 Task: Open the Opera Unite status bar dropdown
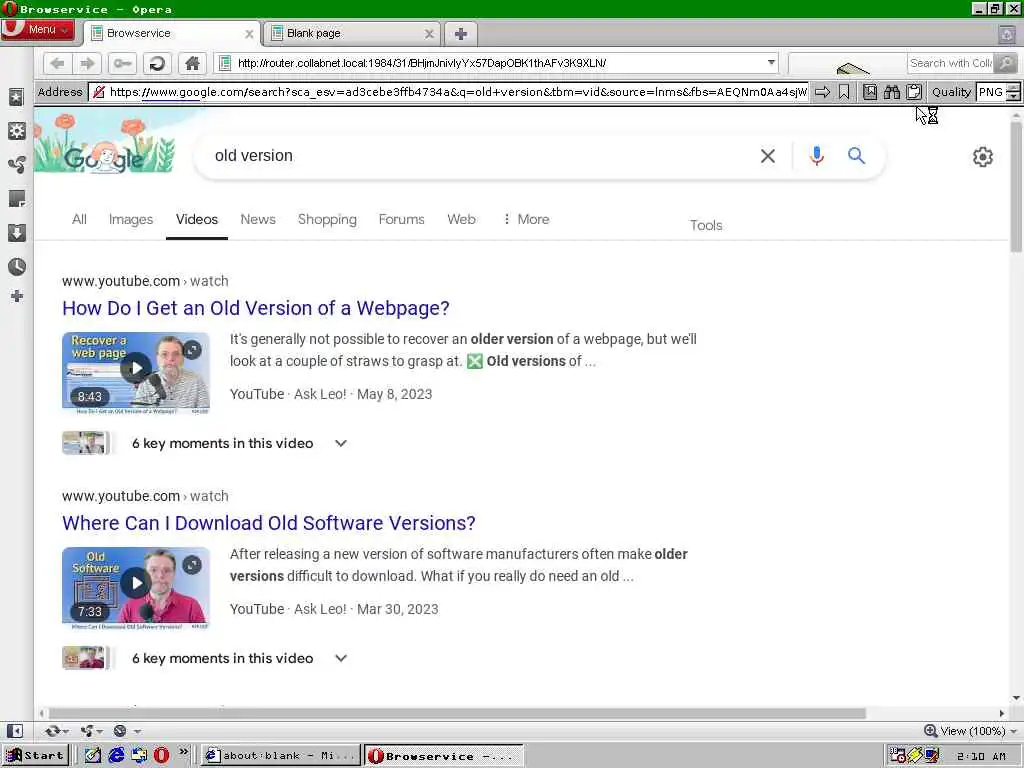point(91,731)
